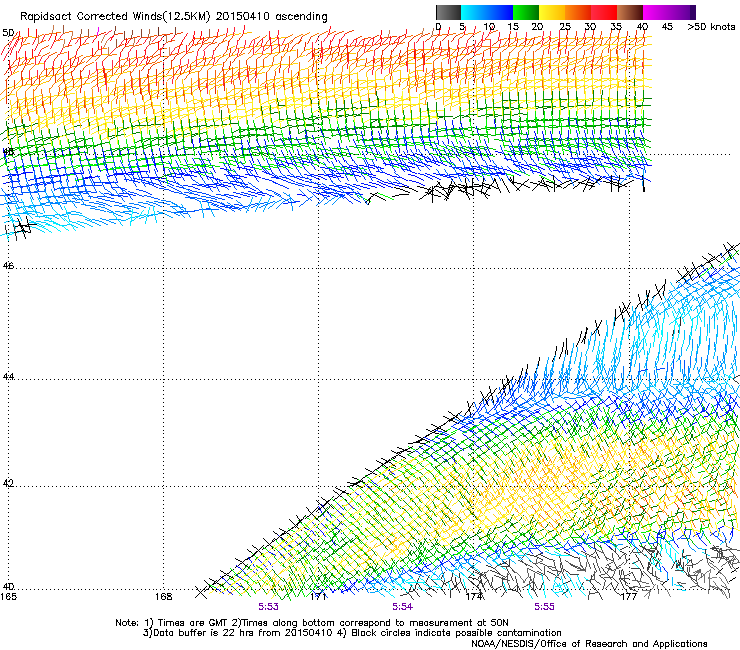Viewport: 740px width, 650px height.
Task: Click the green 15-20 knots legend segment
Action: [526, 12]
